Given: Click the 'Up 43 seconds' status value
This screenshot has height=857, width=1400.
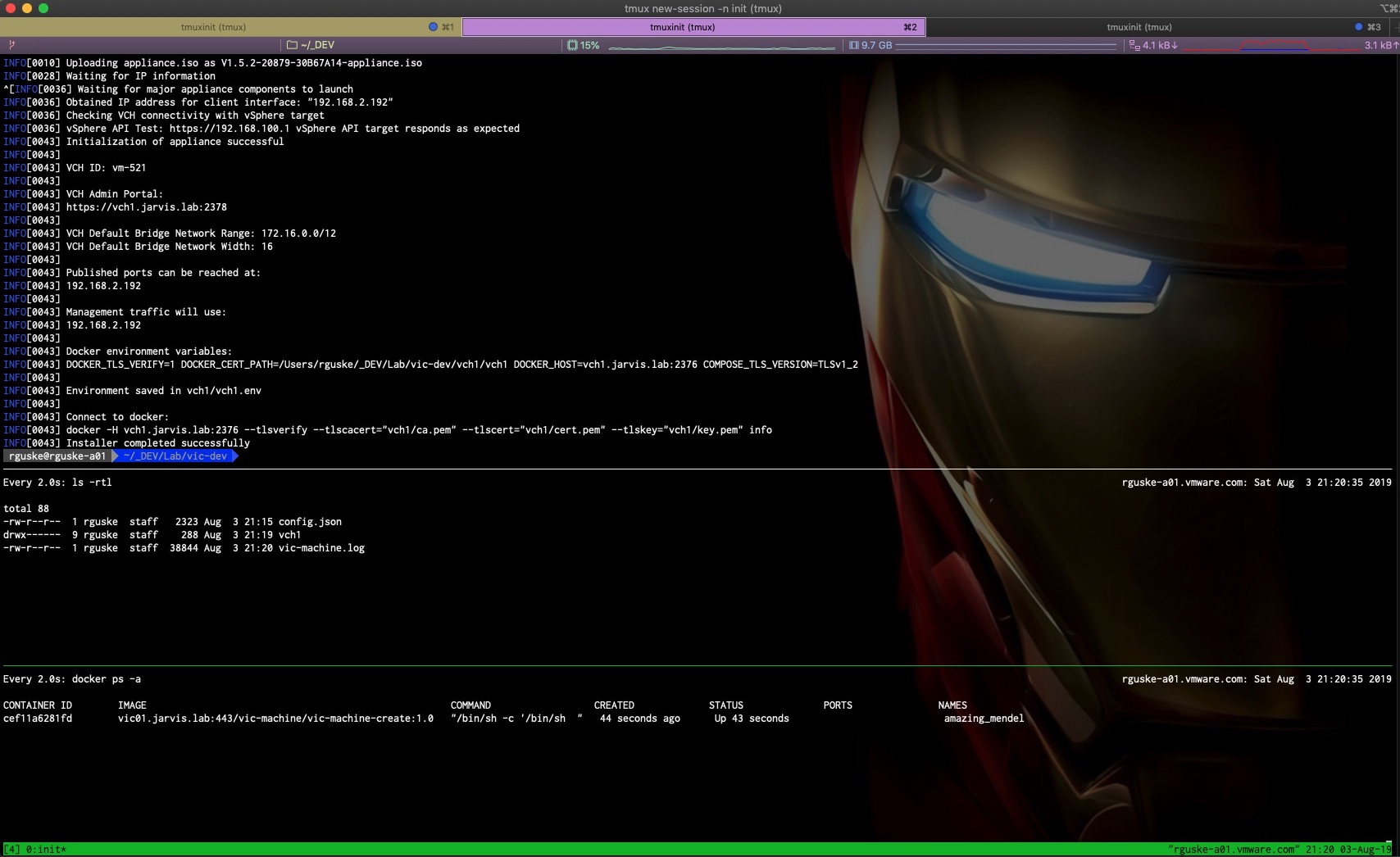Looking at the screenshot, I should coord(752,719).
